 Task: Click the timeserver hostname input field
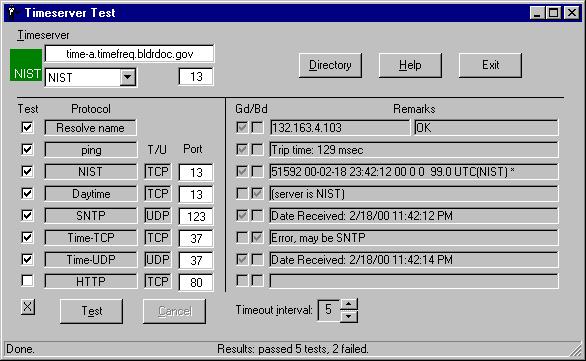pyautogui.click(x=129, y=54)
